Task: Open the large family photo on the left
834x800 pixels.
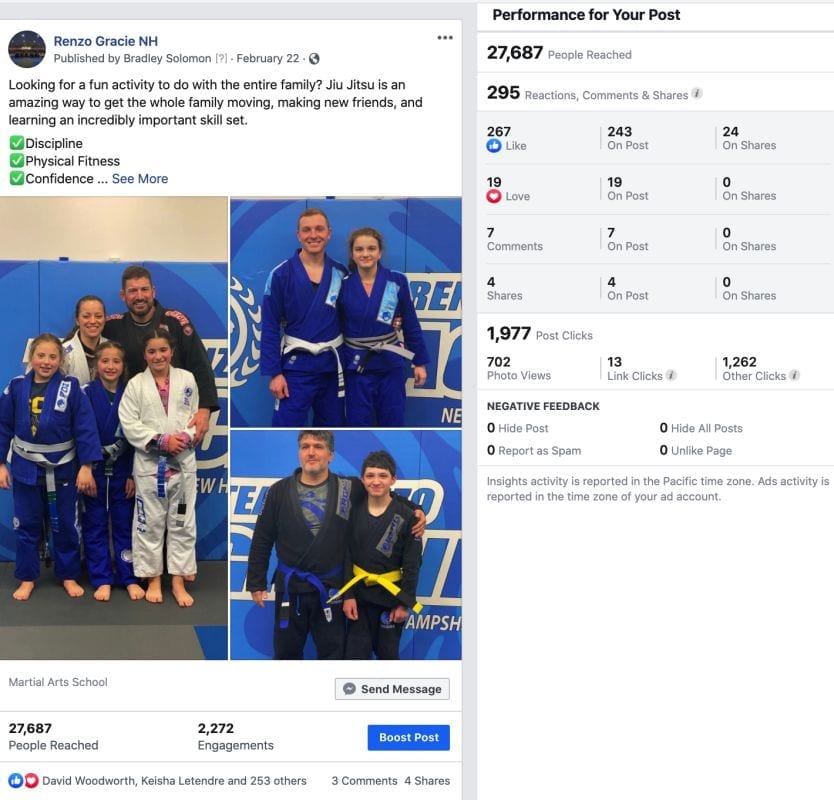Action: point(114,428)
